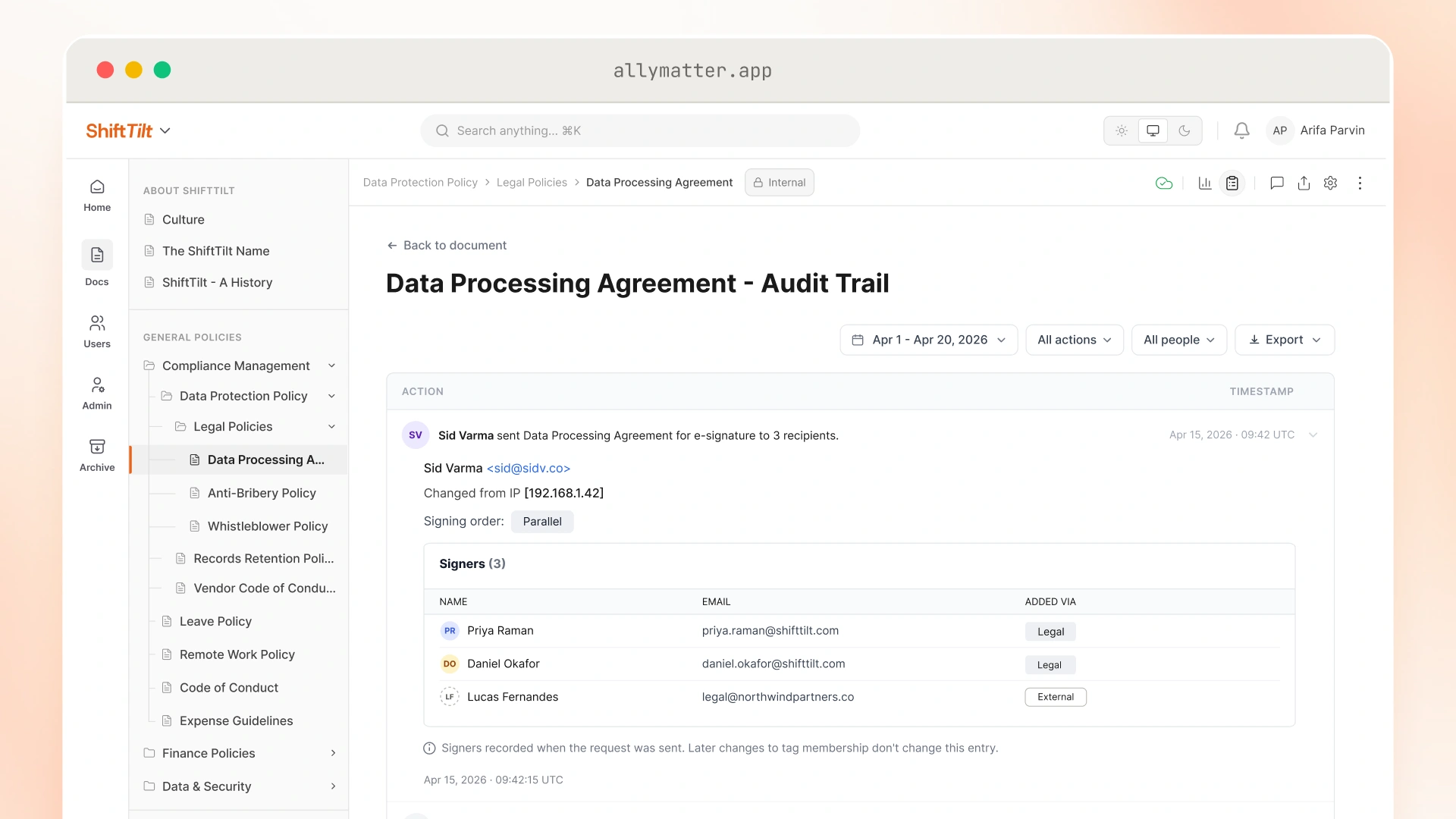Click the share upload icon

click(1304, 183)
